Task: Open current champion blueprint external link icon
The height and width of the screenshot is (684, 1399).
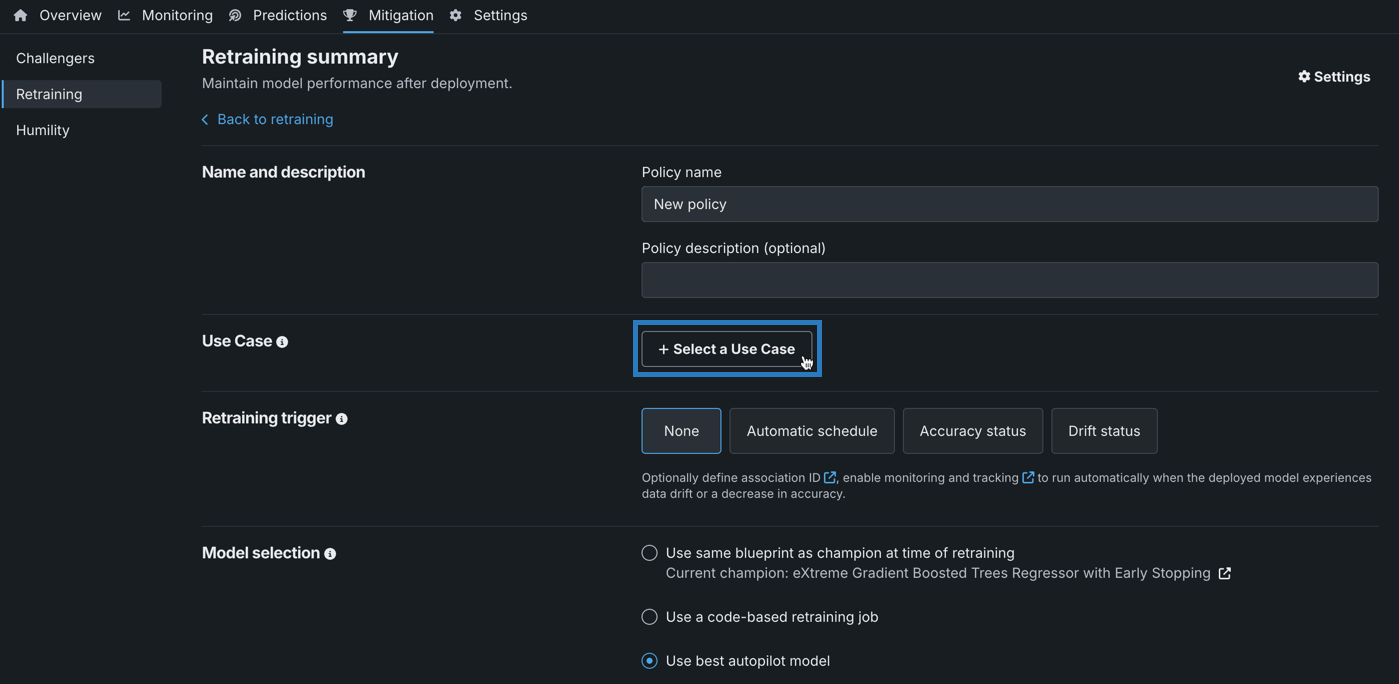Action: (1225, 574)
